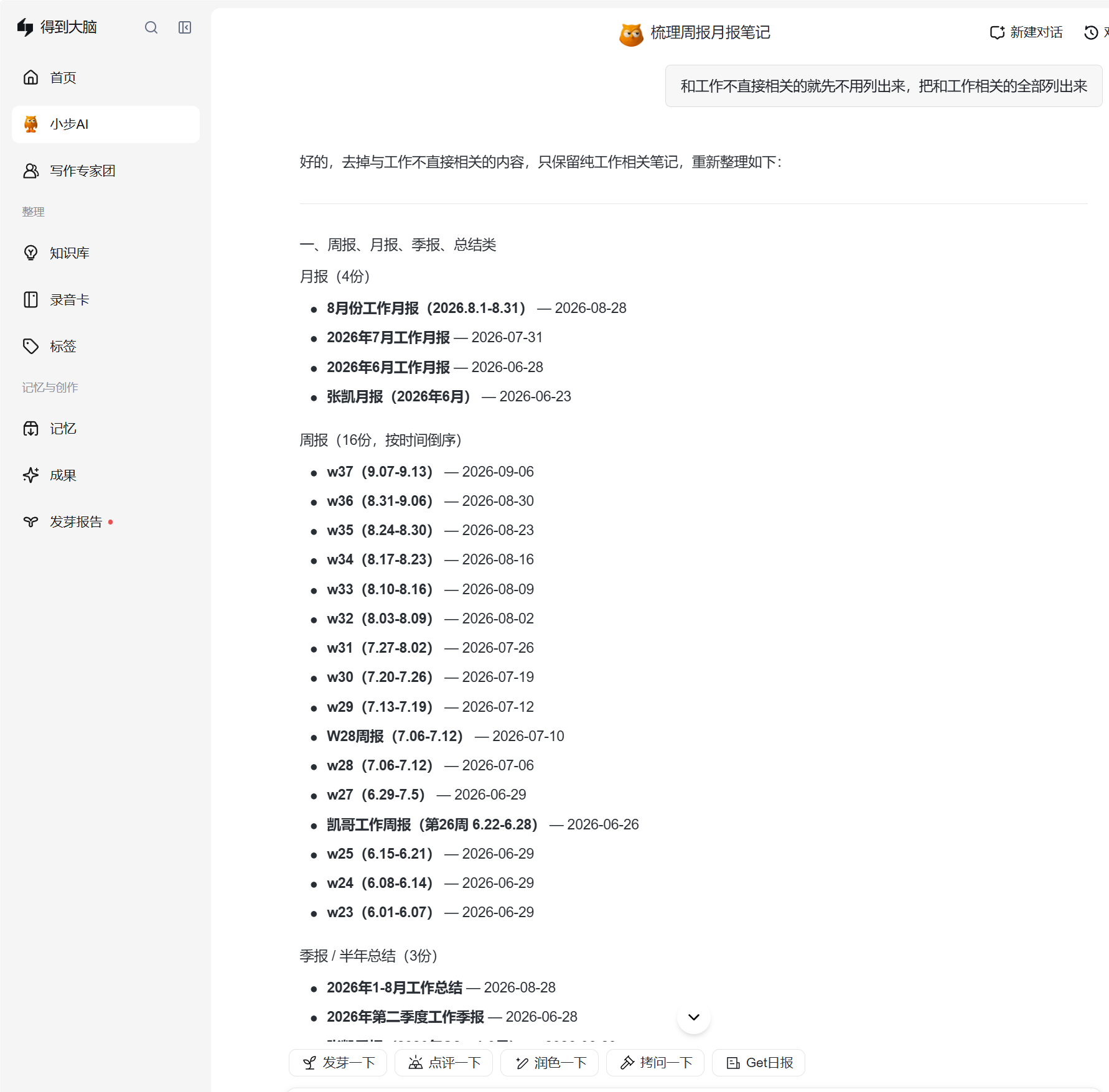Click the Get日报 quick action
The height and width of the screenshot is (1092, 1109).
click(x=759, y=1063)
